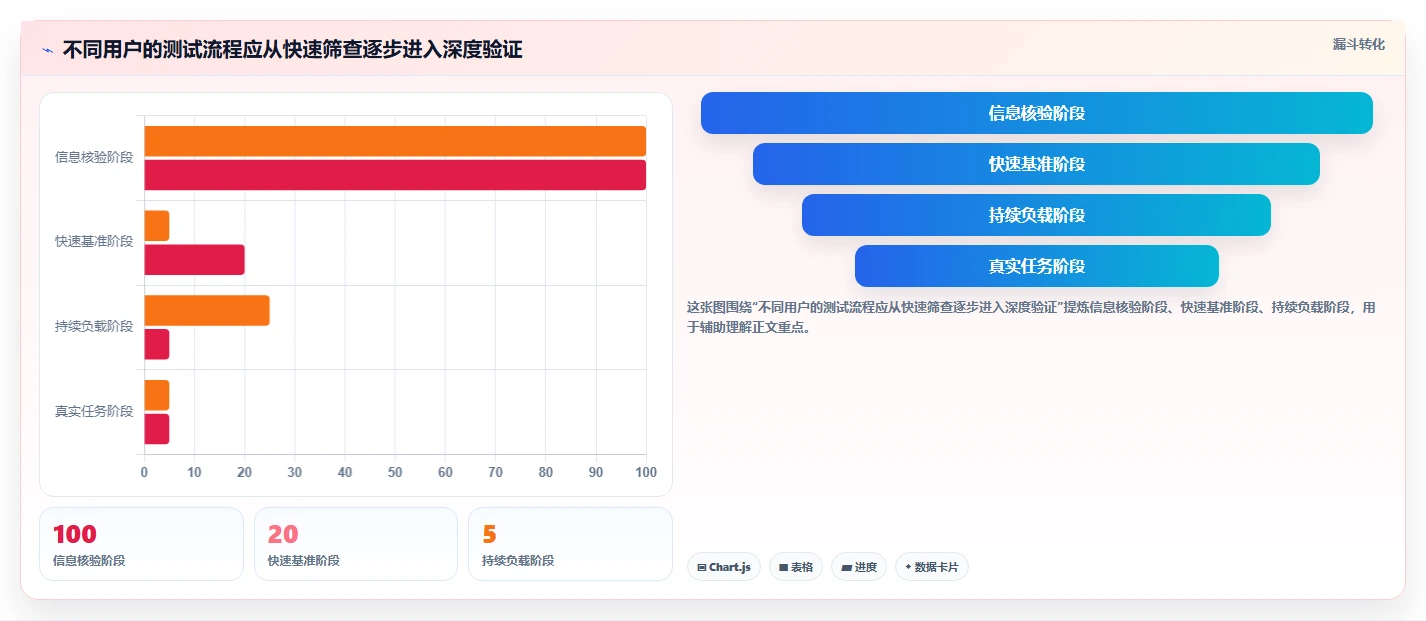The width and height of the screenshot is (1426, 621).
Task: Click the x-axis tick value 60
Action: 445,472
